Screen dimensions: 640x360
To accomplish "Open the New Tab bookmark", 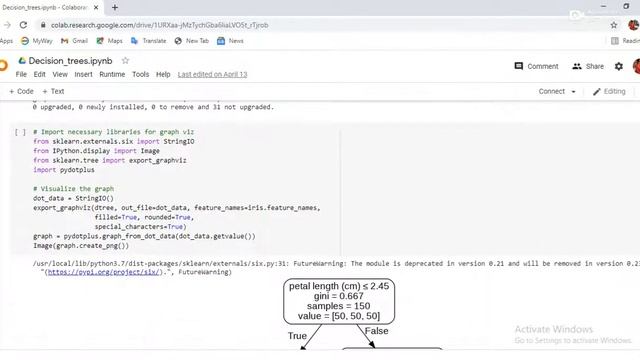I will [x=191, y=41].
